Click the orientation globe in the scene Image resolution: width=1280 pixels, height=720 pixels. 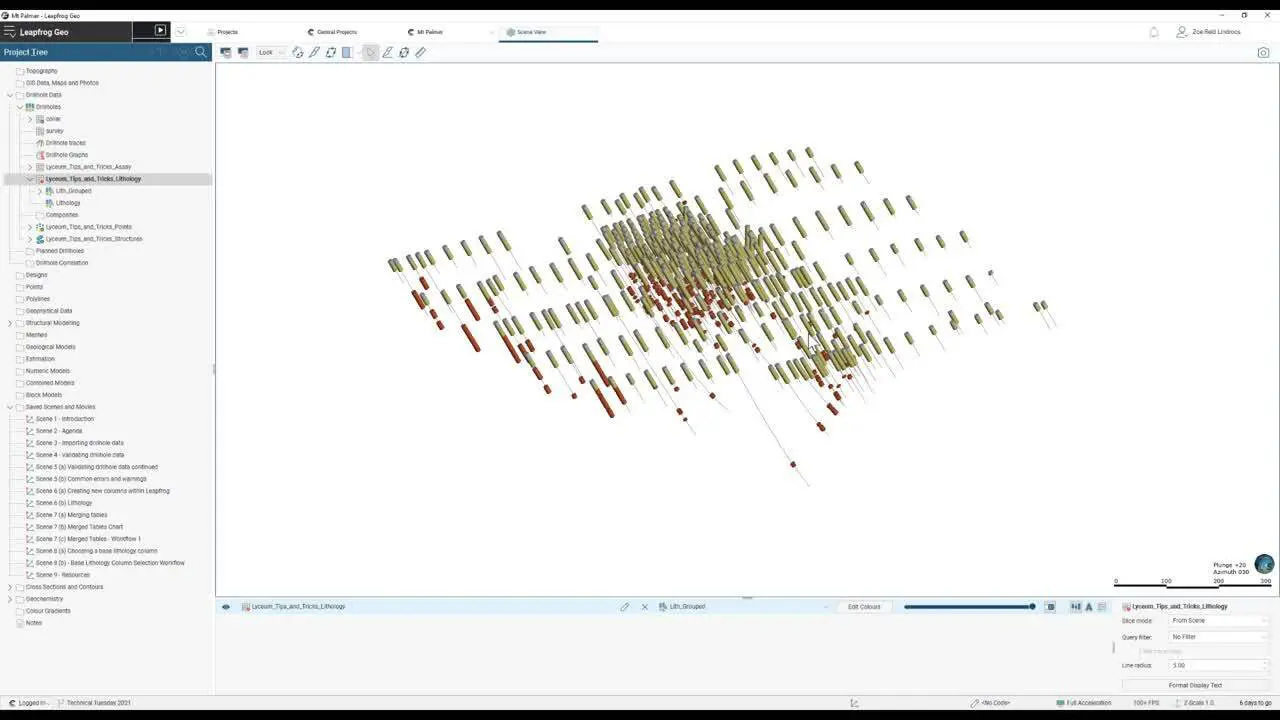[1264, 564]
